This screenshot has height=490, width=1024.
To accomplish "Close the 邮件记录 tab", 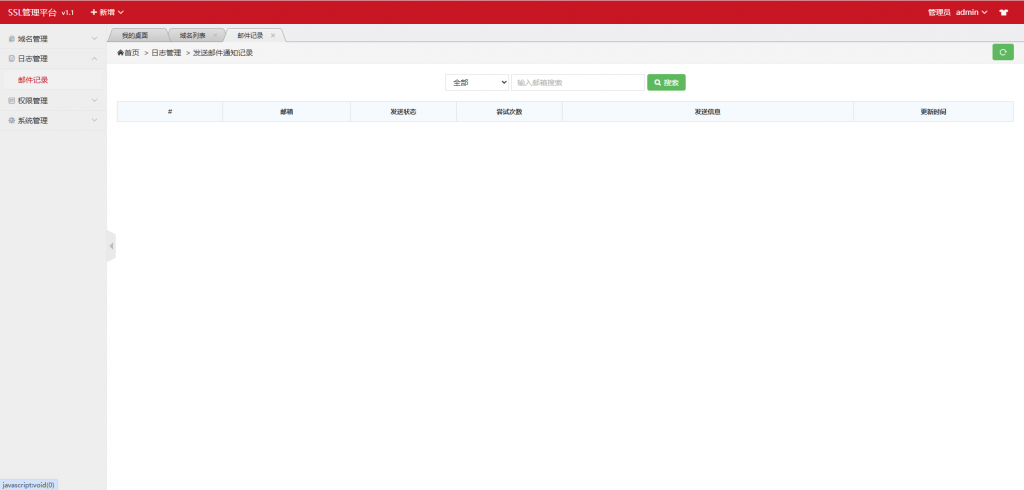I will point(273,35).
